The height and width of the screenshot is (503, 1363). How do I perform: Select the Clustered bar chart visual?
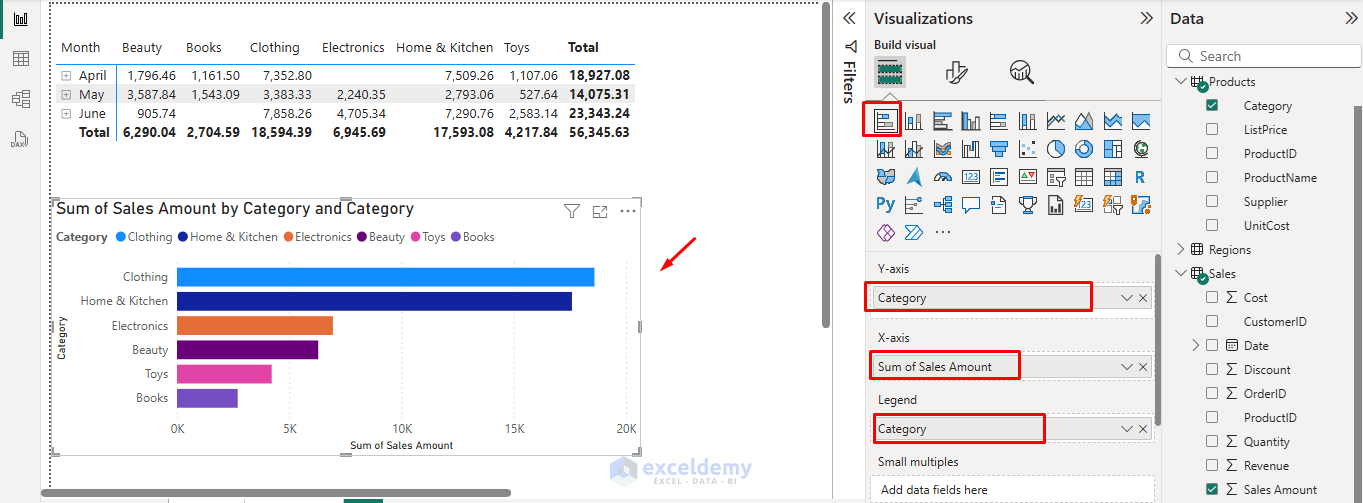942,121
